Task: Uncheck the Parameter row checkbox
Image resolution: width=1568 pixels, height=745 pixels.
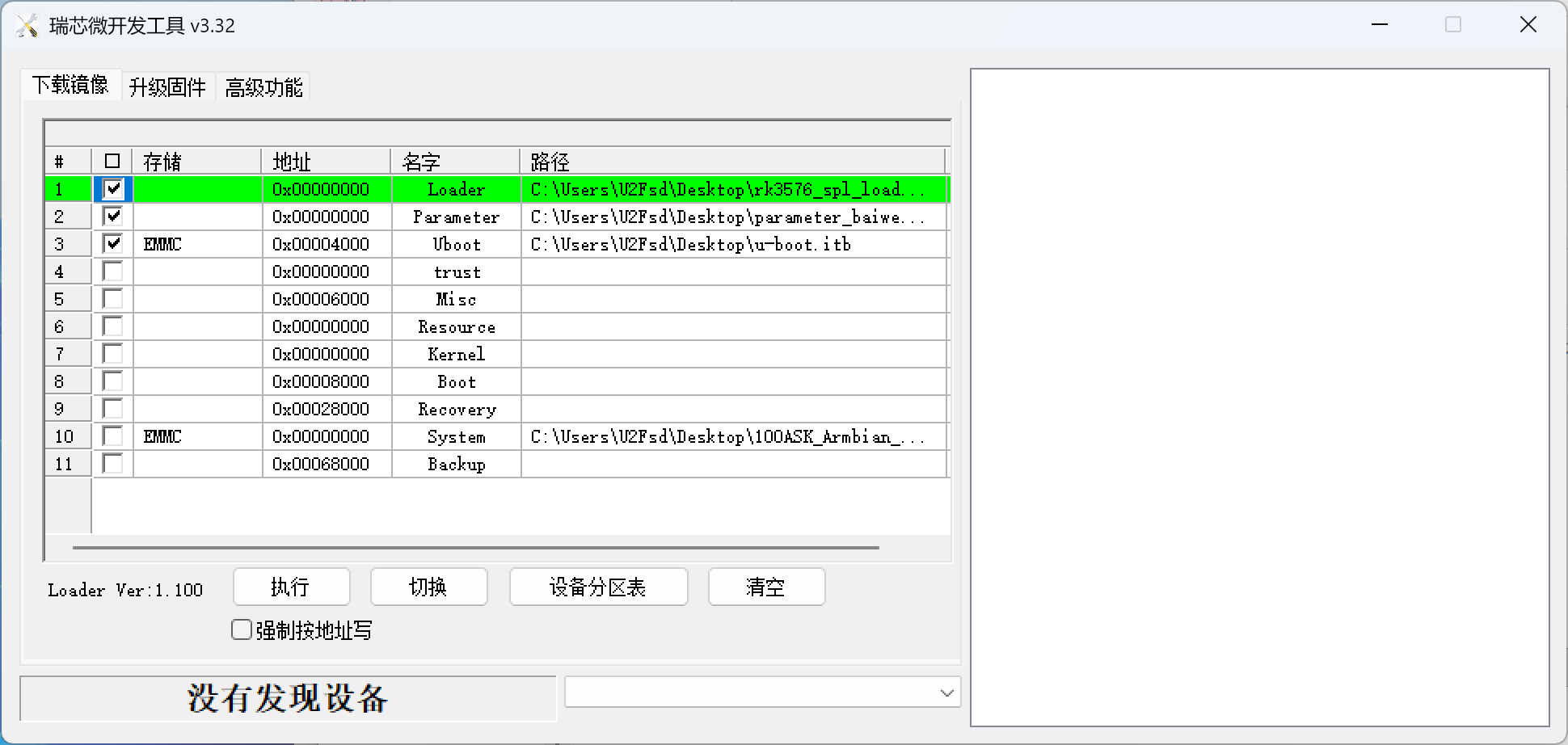Action: [113, 217]
